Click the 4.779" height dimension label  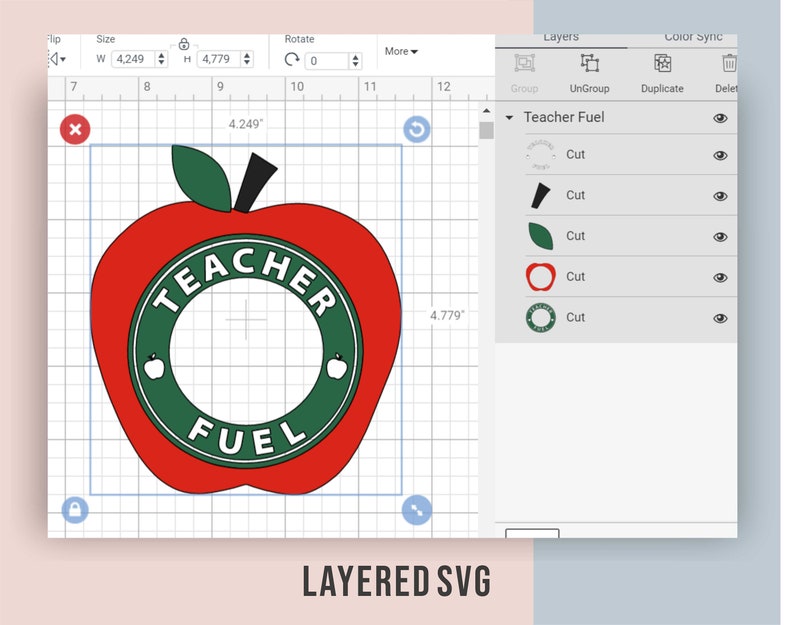[x=447, y=316]
